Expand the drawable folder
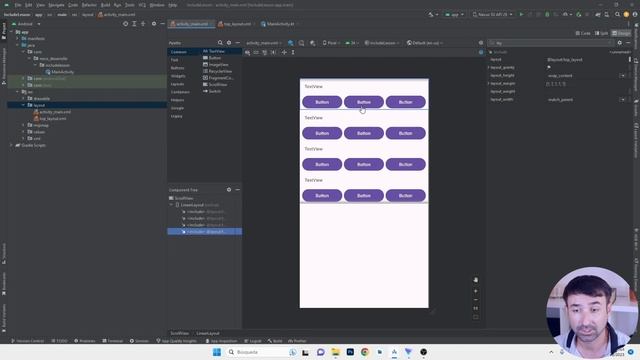This screenshot has width=640, height=360. pos(23,98)
